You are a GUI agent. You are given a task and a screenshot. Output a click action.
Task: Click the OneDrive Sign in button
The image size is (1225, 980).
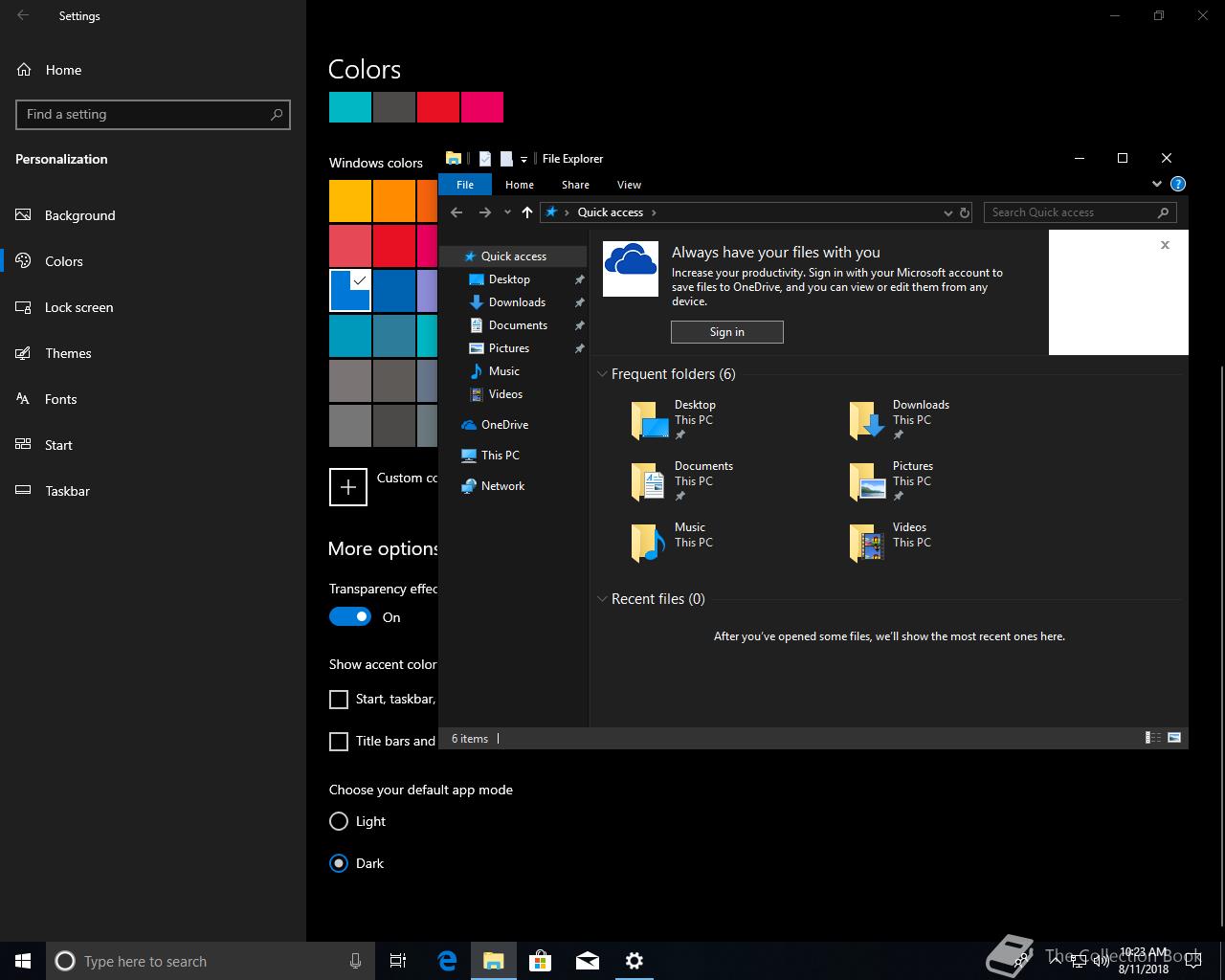(x=727, y=332)
